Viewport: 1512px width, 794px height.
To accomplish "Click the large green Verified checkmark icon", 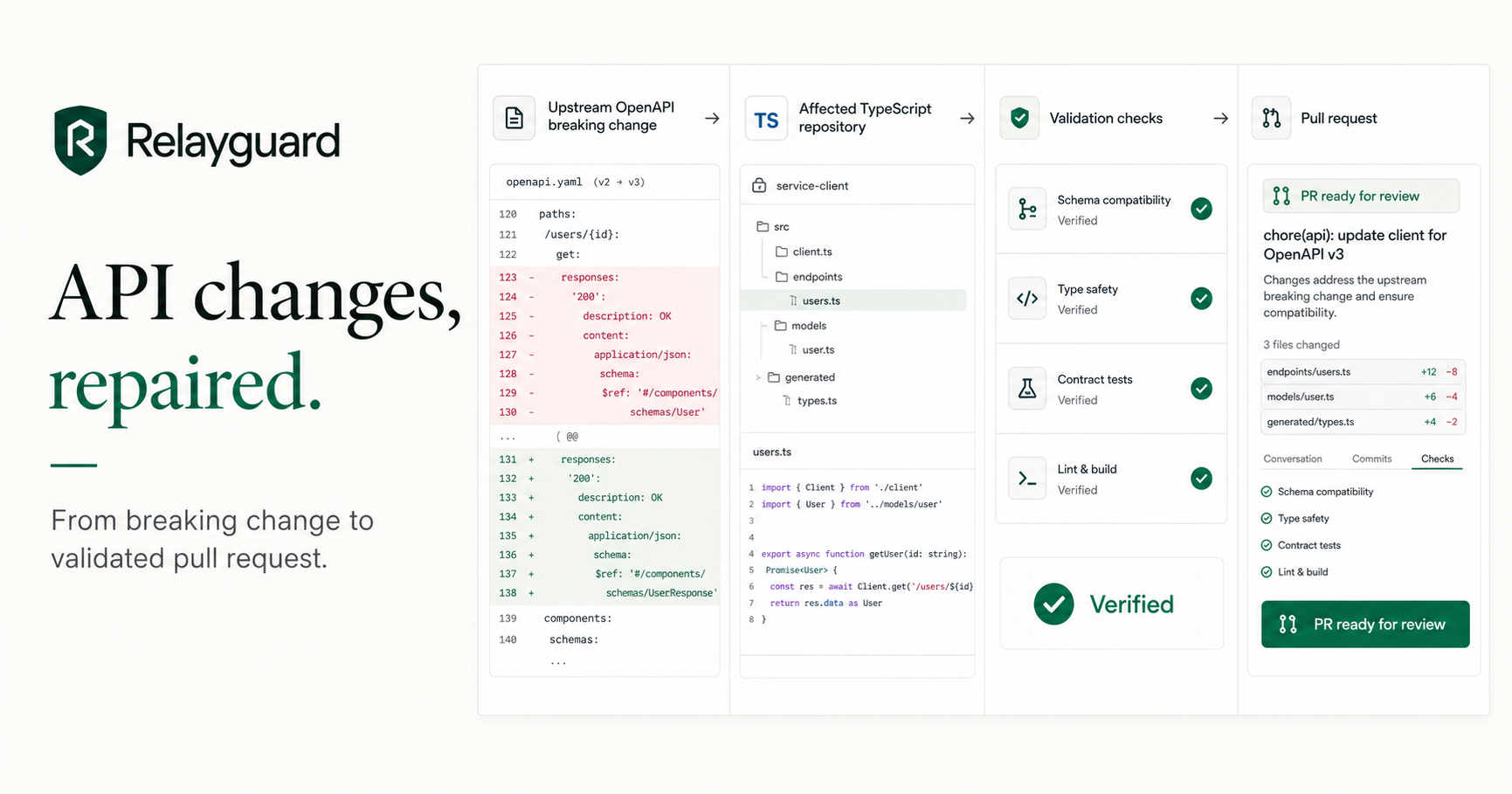I will (x=1054, y=604).
